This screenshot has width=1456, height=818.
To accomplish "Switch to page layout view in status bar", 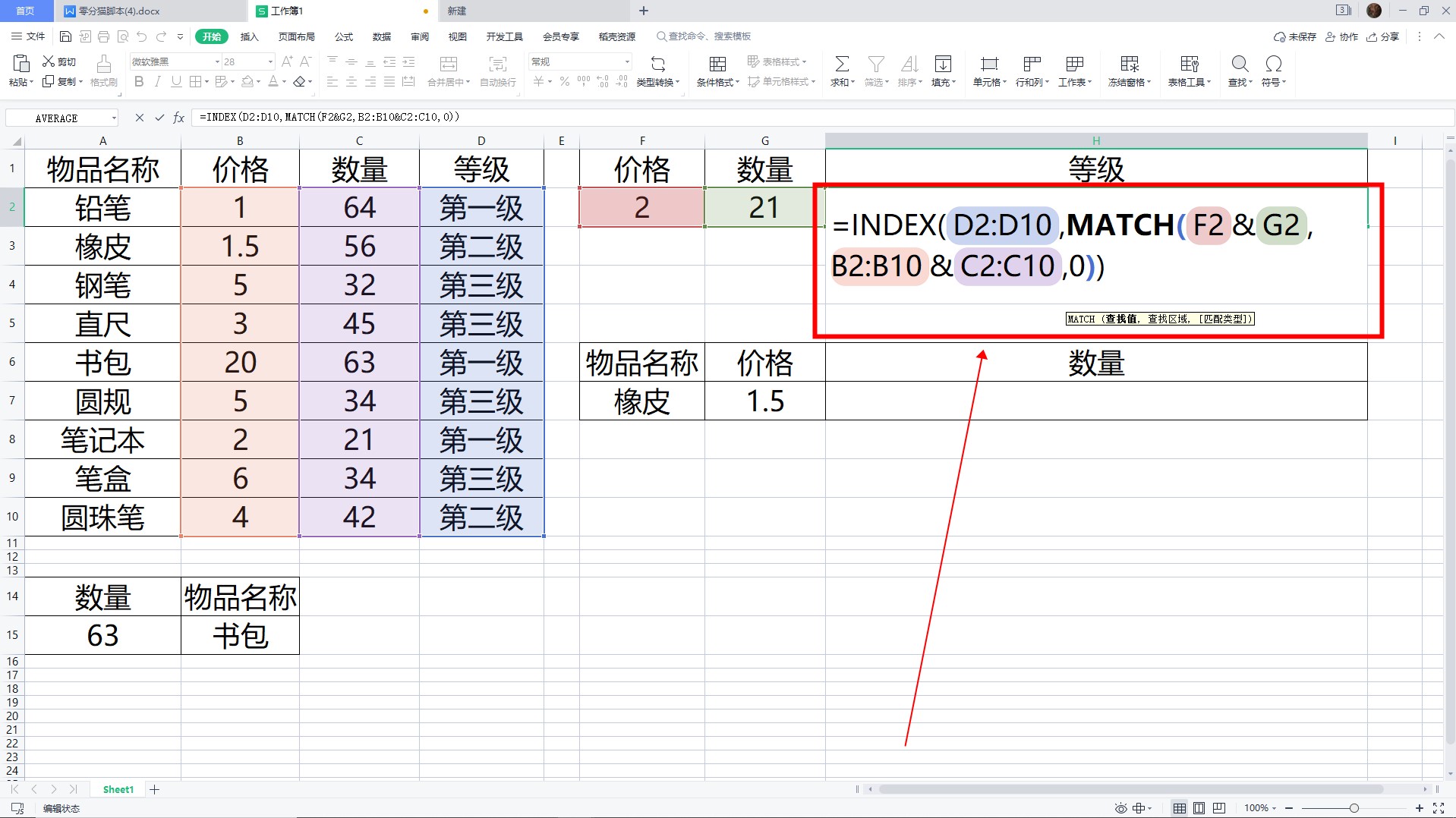I will point(1199,808).
